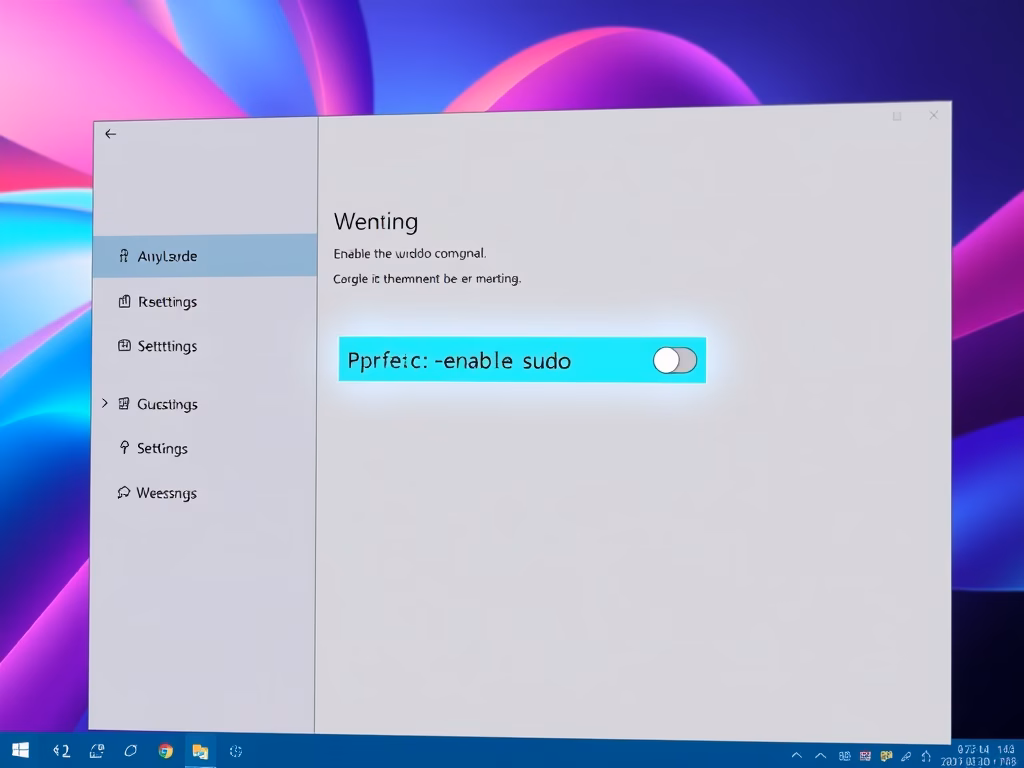Open the Settttings panel icon

click(x=125, y=346)
